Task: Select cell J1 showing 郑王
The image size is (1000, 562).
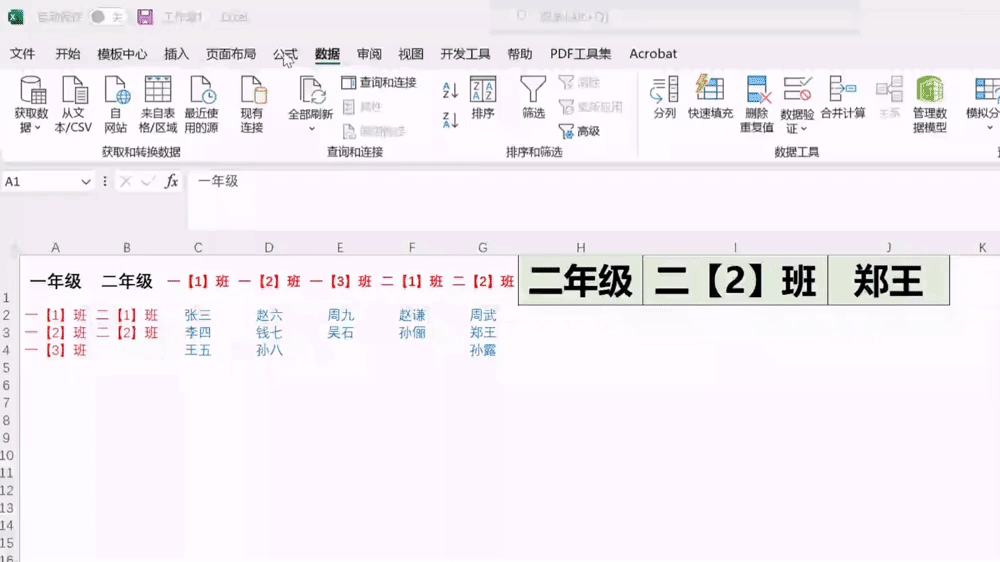Action: pos(888,281)
